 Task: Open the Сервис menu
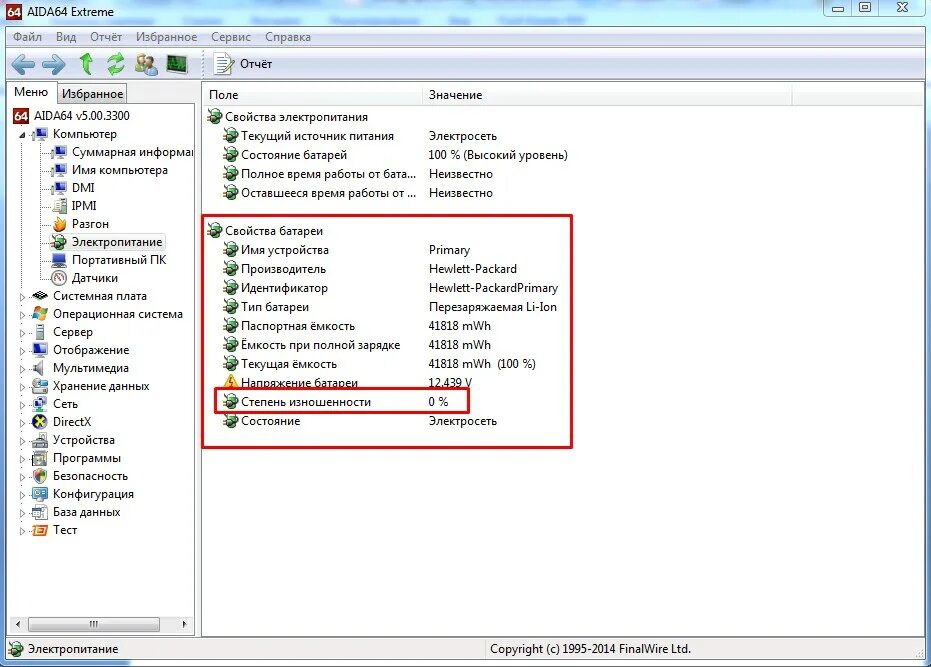(x=231, y=37)
